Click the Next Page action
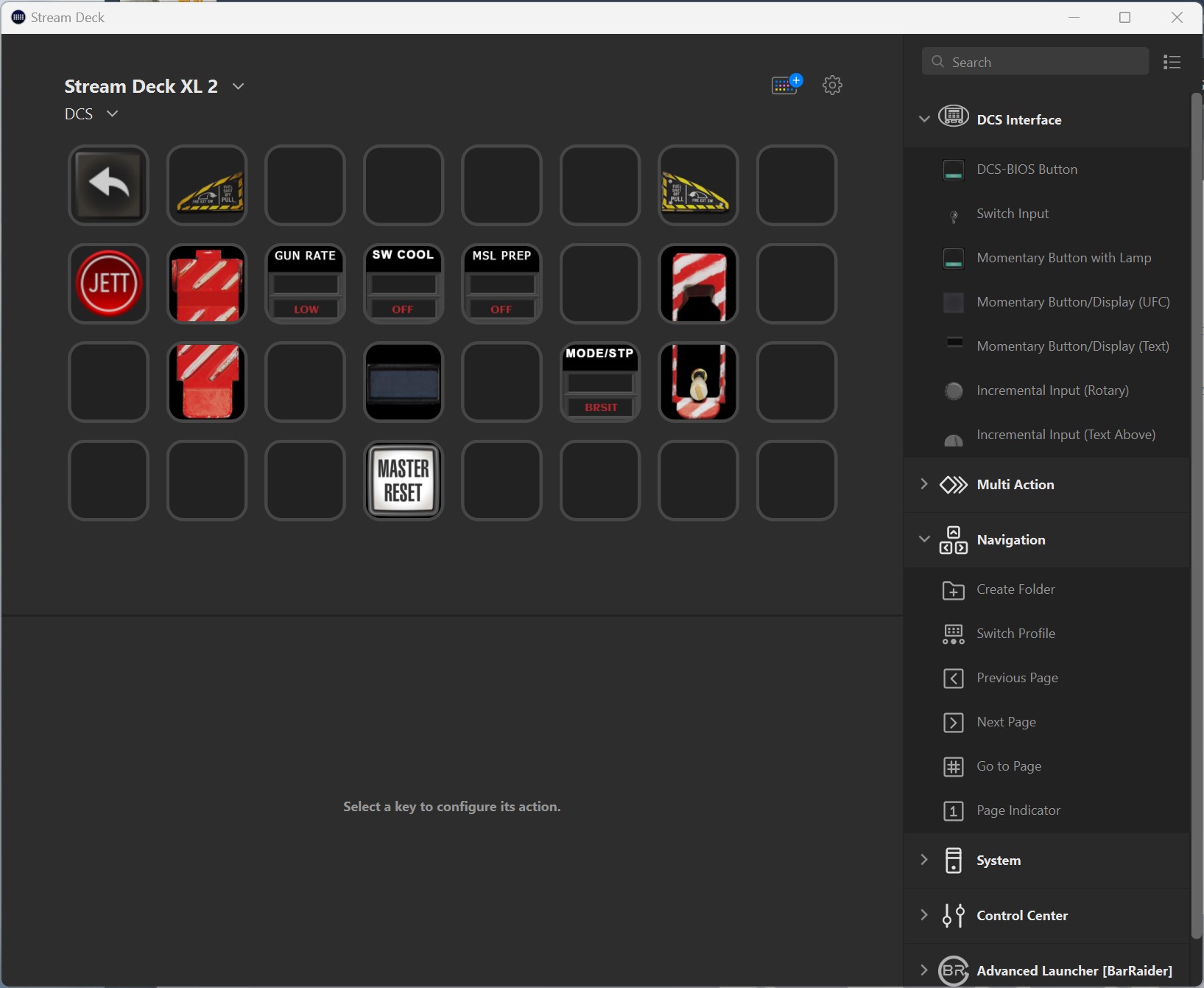The image size is (1204, 988). pos(1006,722)
